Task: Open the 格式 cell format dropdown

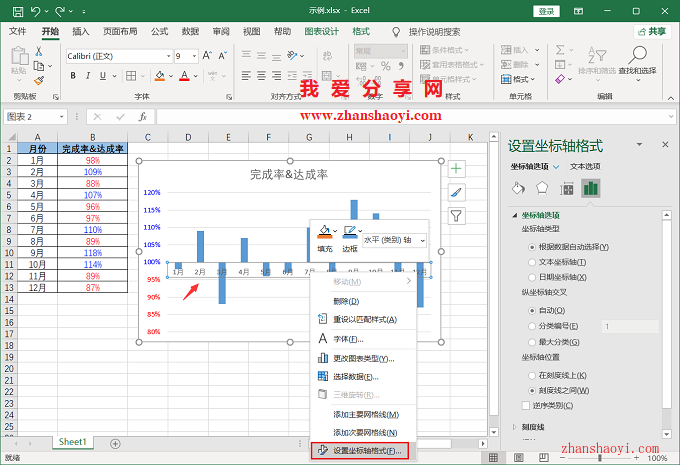Action: click(x=518, y=79)
